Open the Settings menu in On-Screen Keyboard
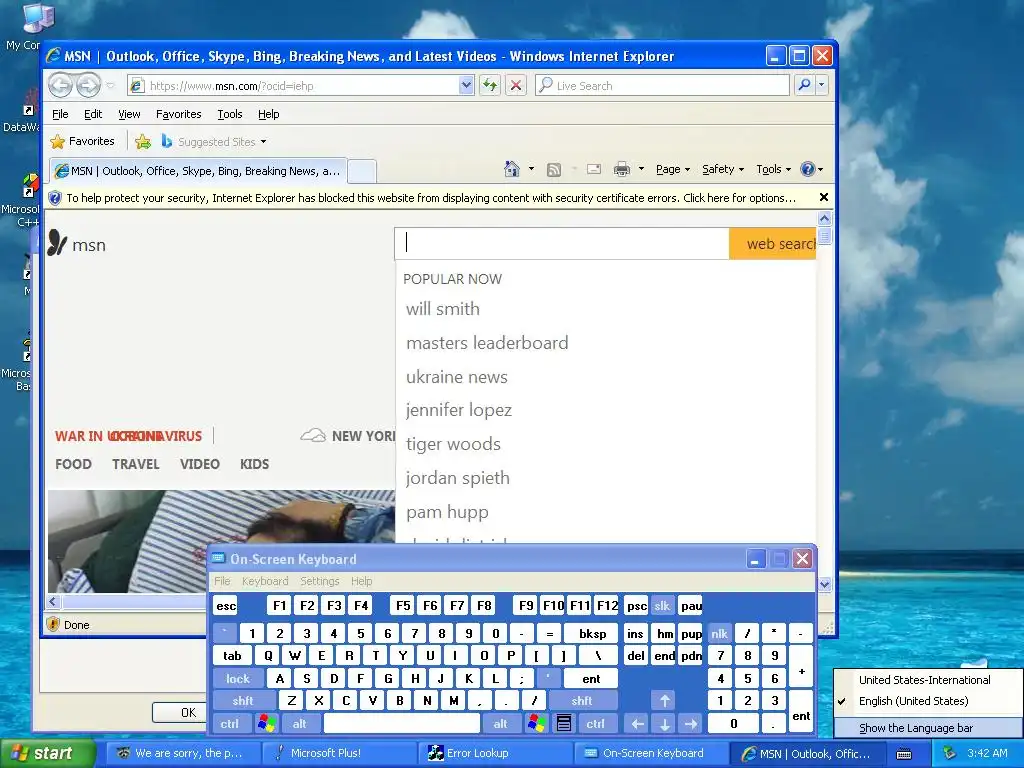Viewport: 1024px width, 768px height. point(319,581)
